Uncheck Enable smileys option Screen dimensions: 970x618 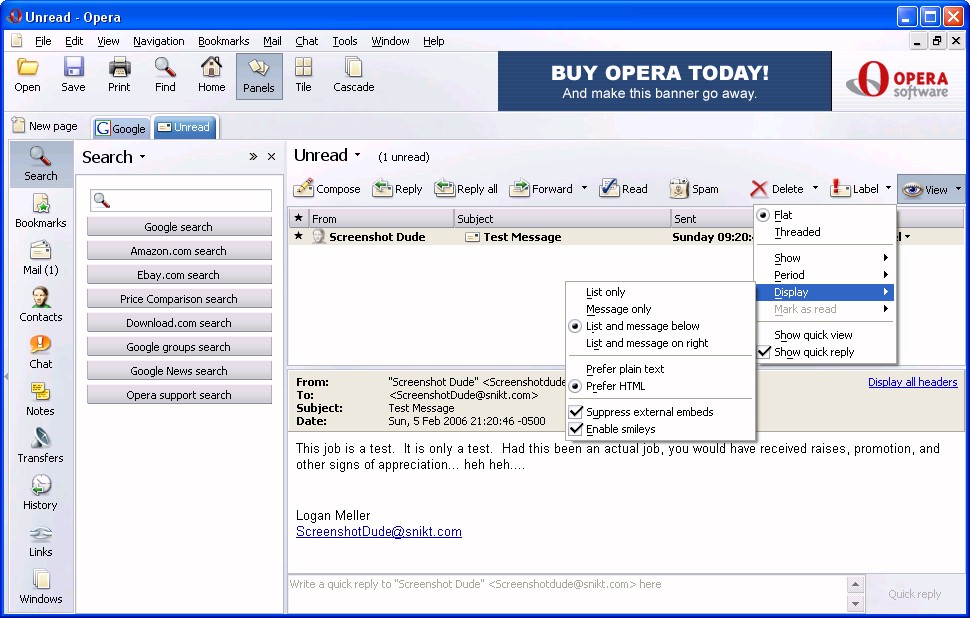click(576, 429)
